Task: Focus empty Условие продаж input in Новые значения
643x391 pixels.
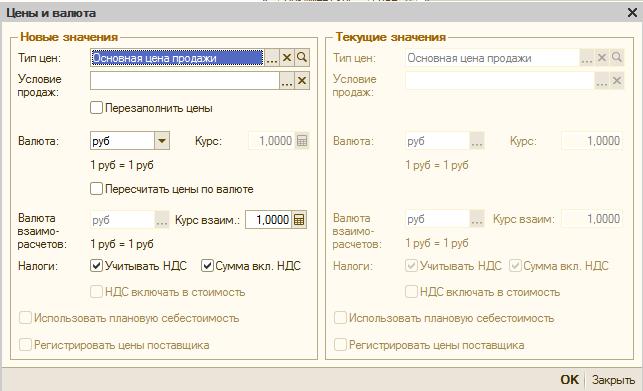Action: pos(185,81)
